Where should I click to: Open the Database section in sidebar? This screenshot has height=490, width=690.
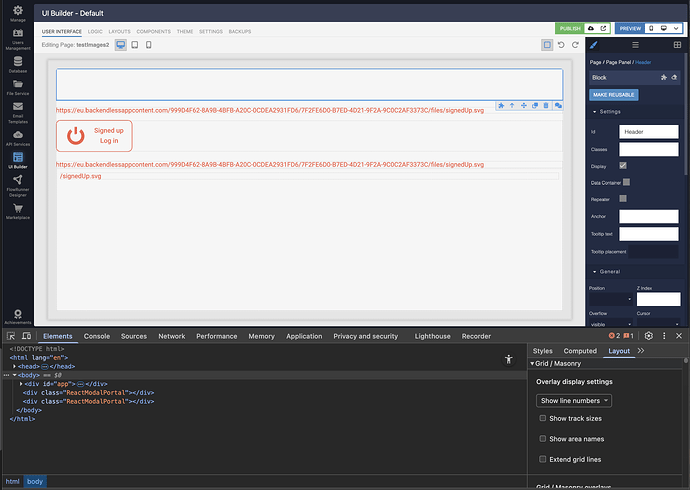point(18,63)
